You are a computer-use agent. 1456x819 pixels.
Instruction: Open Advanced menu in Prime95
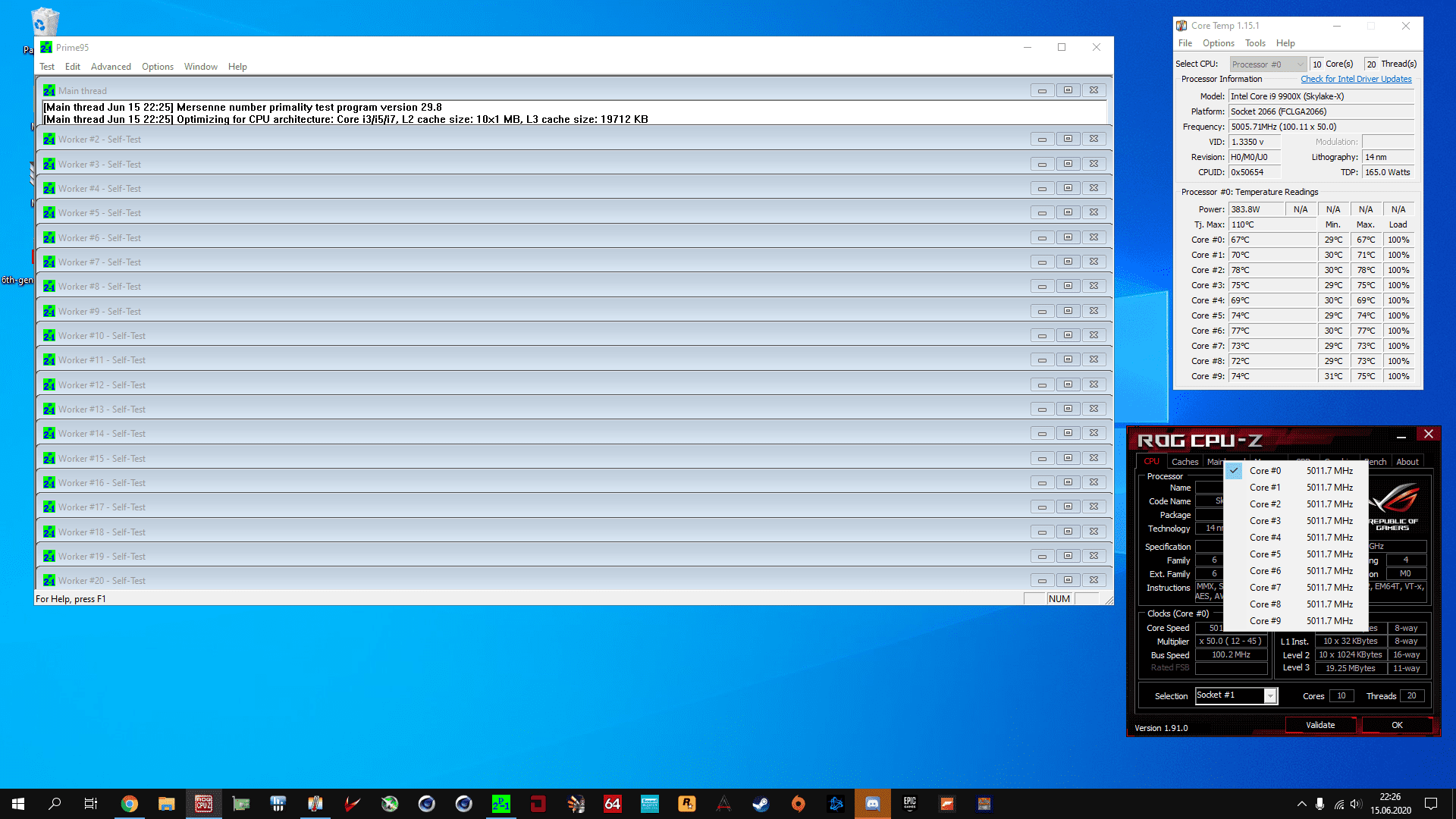111,67
